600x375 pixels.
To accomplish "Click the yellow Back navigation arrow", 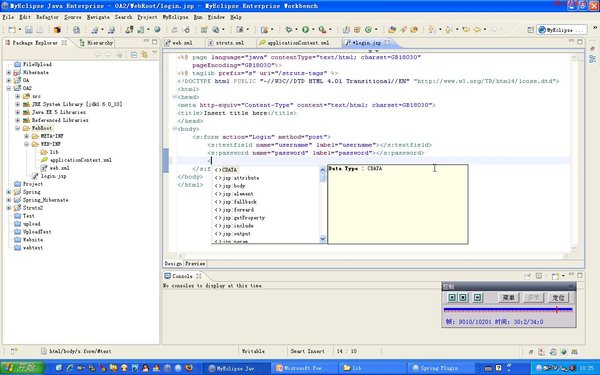I will [477, 29].
